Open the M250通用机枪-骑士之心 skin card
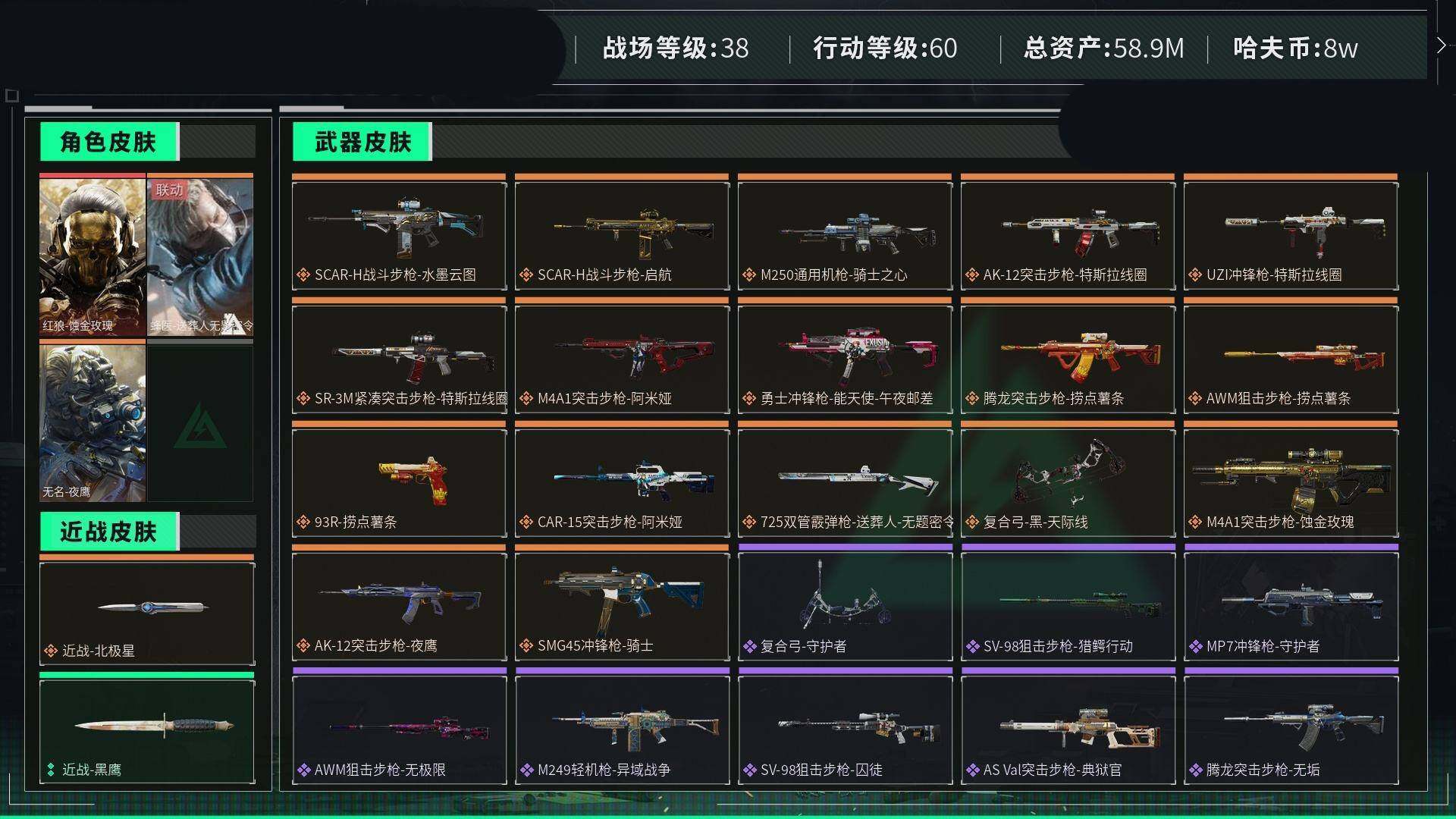 [845, 236]
